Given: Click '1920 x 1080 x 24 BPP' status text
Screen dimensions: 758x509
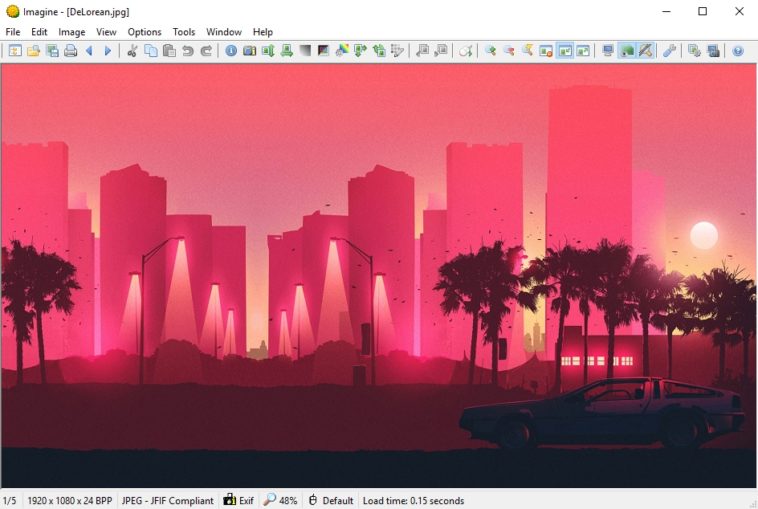Looking at the screenshot, I should click(x=70, y=501).
